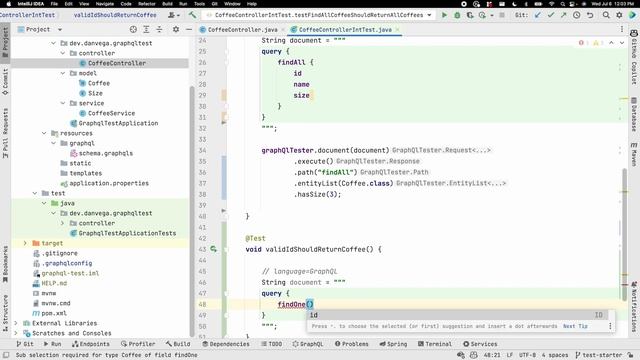
Task: Collapse the resources folder
Action: pyautogui.click(x=44, y=133)
